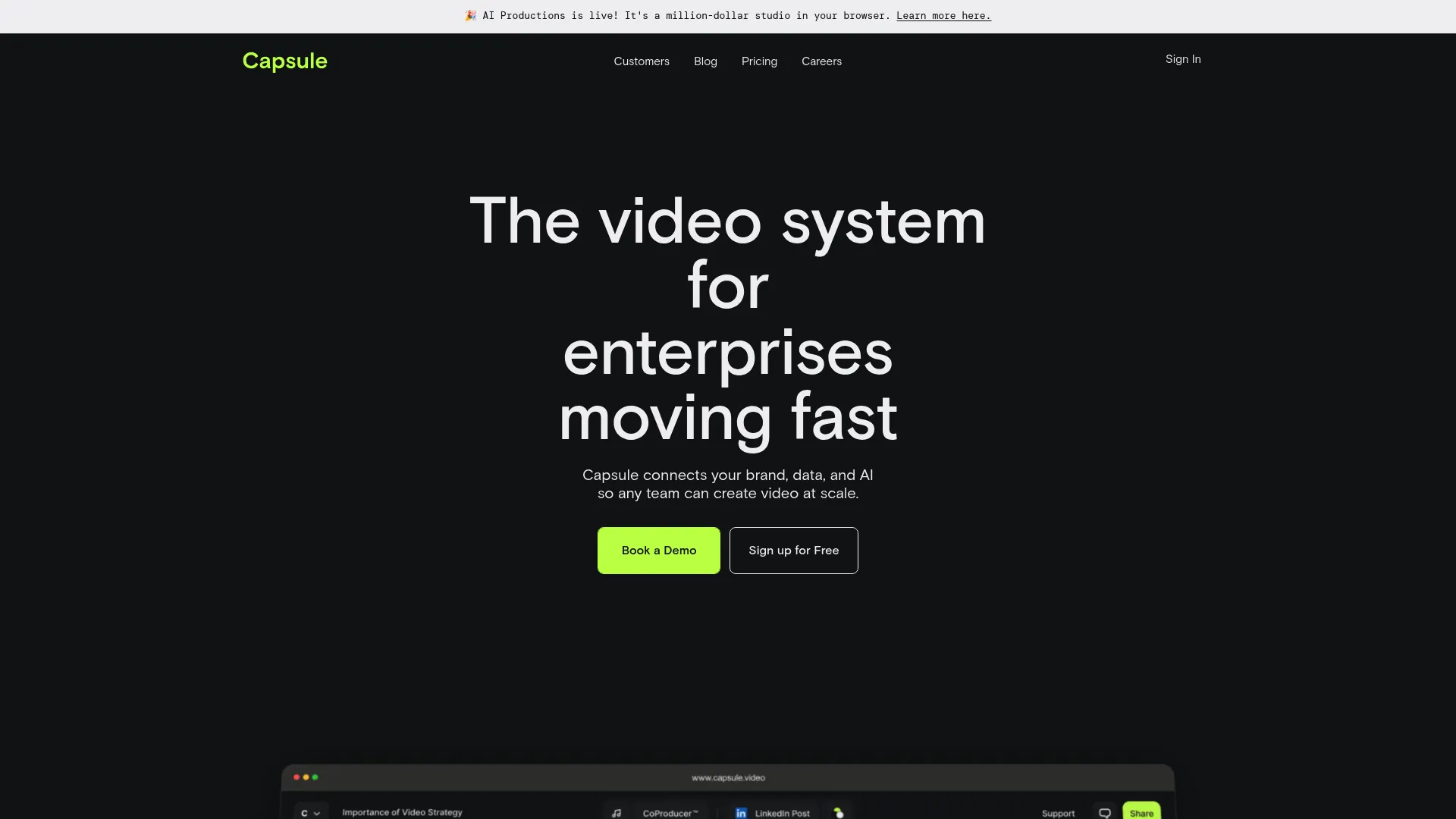1456x819 pixels.
Task: Open CoProducer in the editor toolbar
Action: tap(670, 813)
